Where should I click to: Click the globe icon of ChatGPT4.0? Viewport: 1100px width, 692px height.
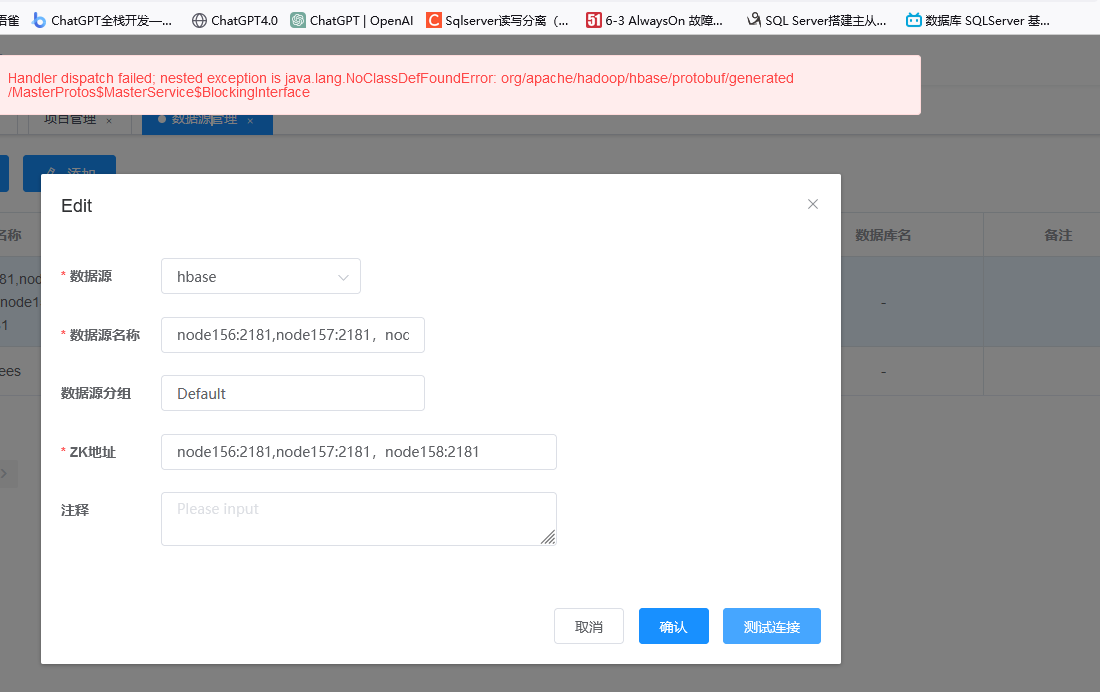[199, 20]
